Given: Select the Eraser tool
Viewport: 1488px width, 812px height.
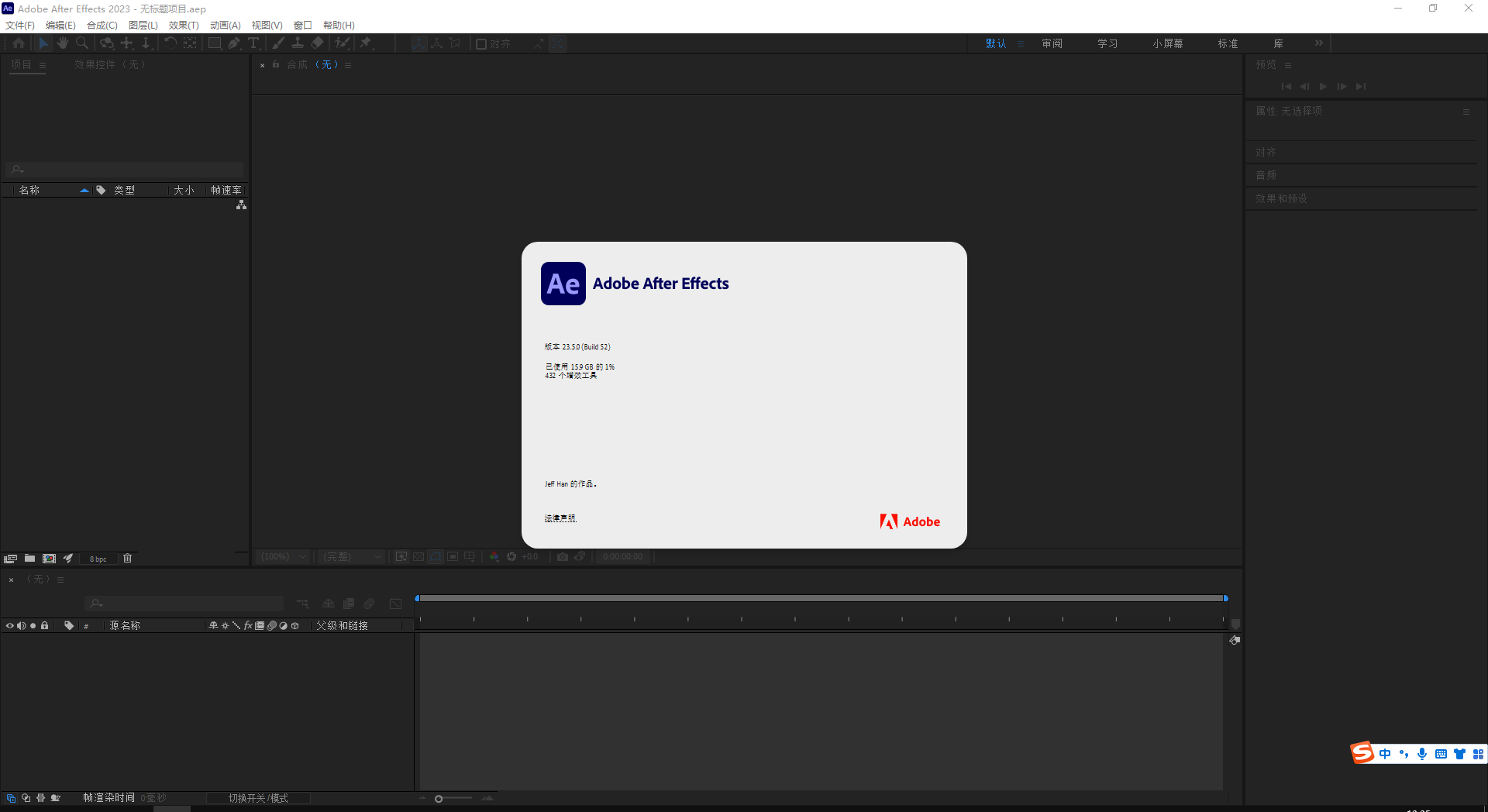Looking at the screenshot, I should click(317, 43).
